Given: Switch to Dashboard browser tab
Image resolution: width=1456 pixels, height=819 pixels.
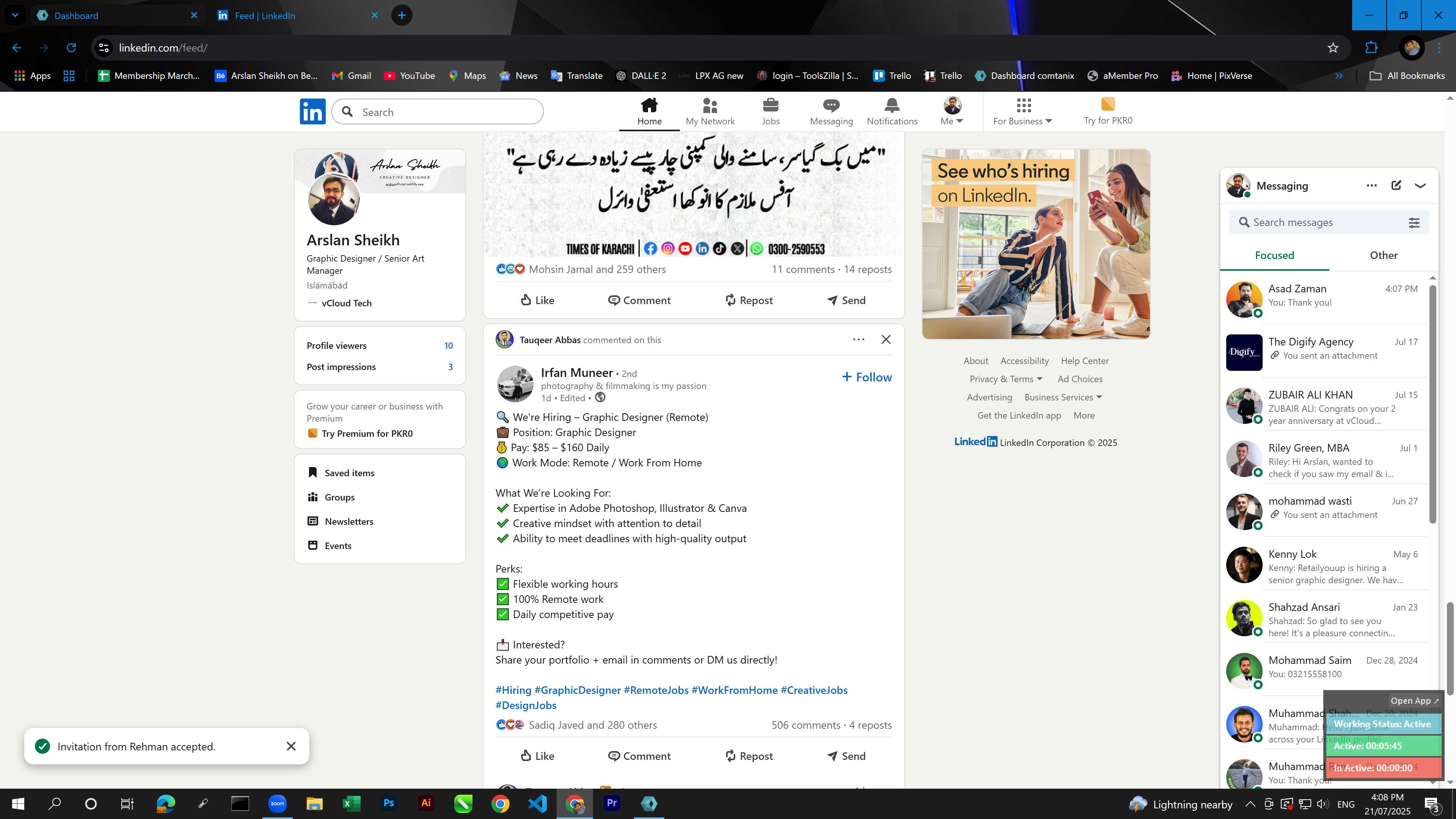Looking at the screenshot, I should point(117,15).
